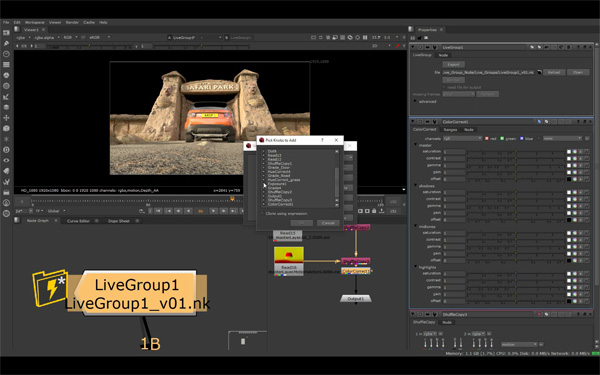Click the white color swatch for master gain
The image size is (600, 375).
[569, 173]
